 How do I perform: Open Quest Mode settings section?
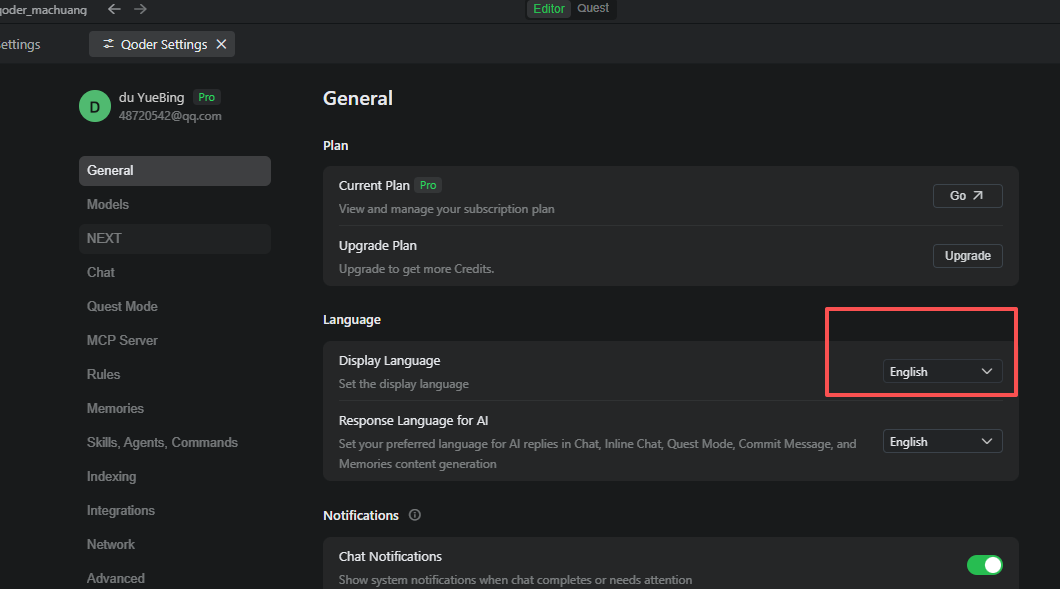pyautogui.click(x=174, y=306)
